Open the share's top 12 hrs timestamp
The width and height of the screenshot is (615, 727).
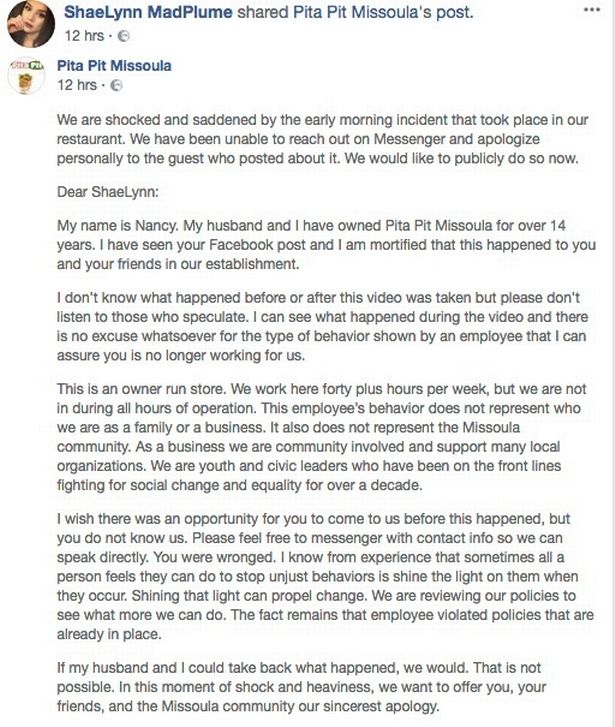[79, 34]
